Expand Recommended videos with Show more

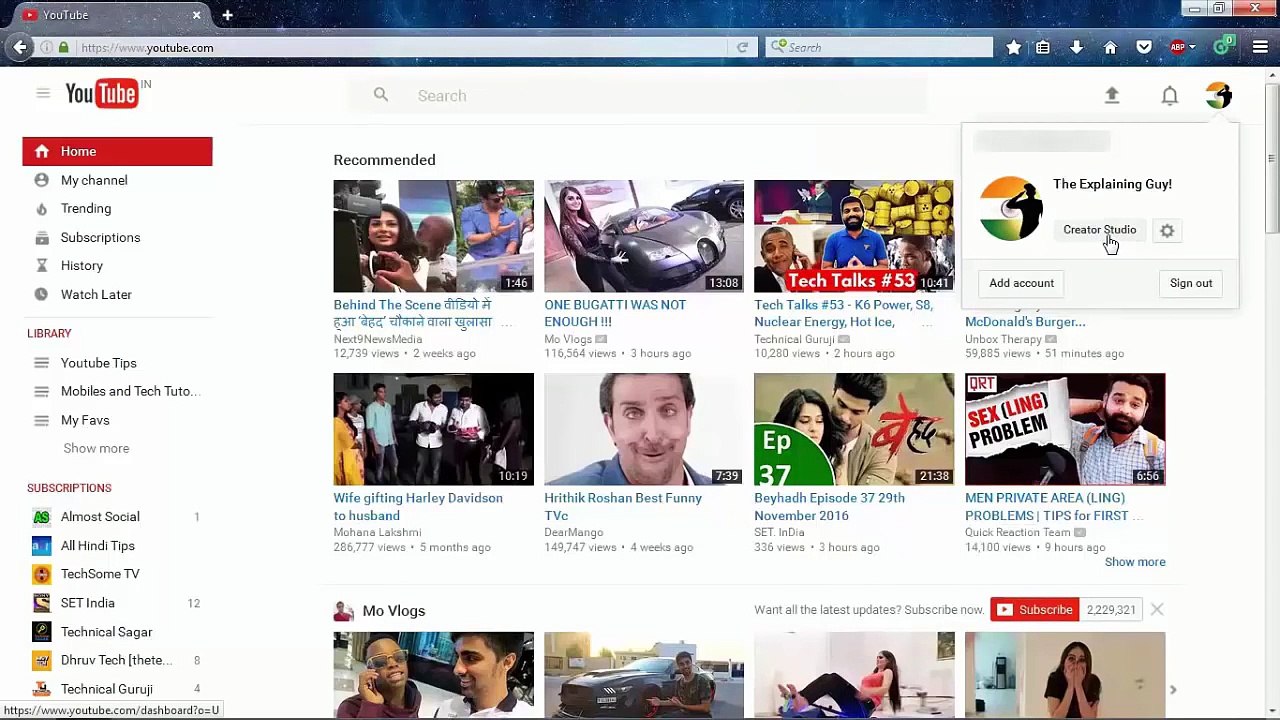click(x=1135, y=562)
